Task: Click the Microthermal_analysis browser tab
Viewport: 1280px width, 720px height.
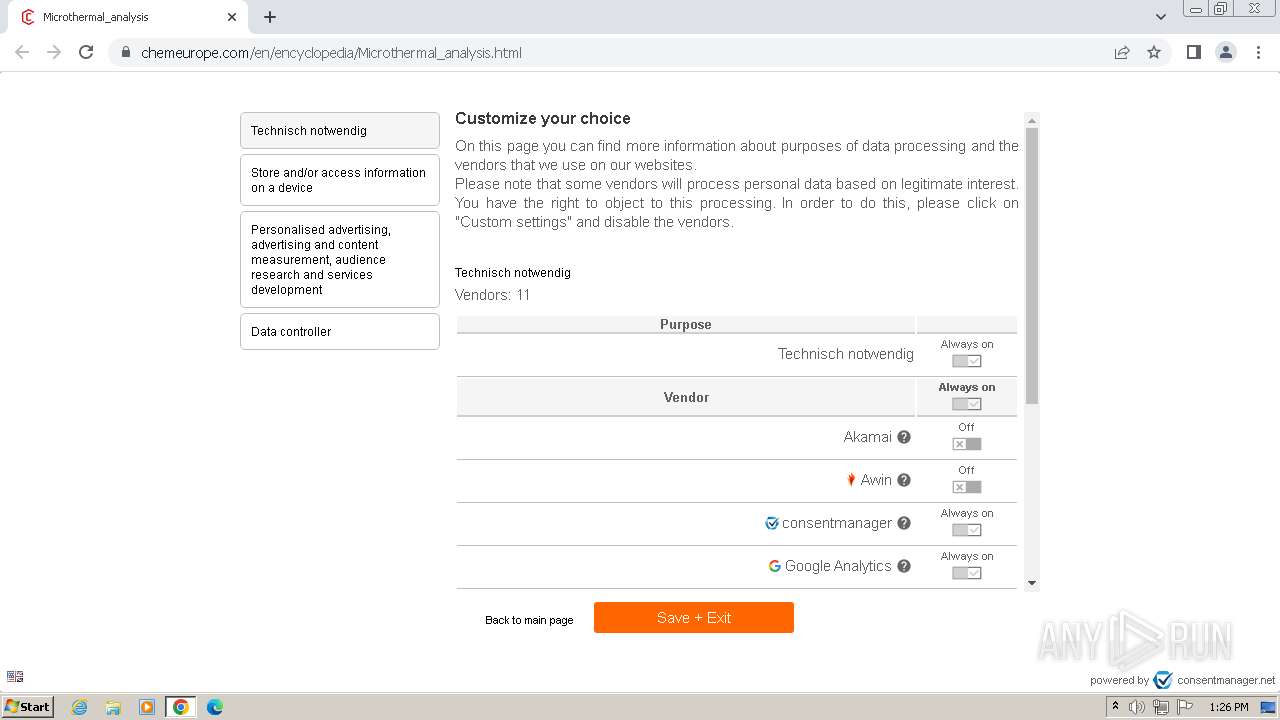Action: (x=128, y=17)
